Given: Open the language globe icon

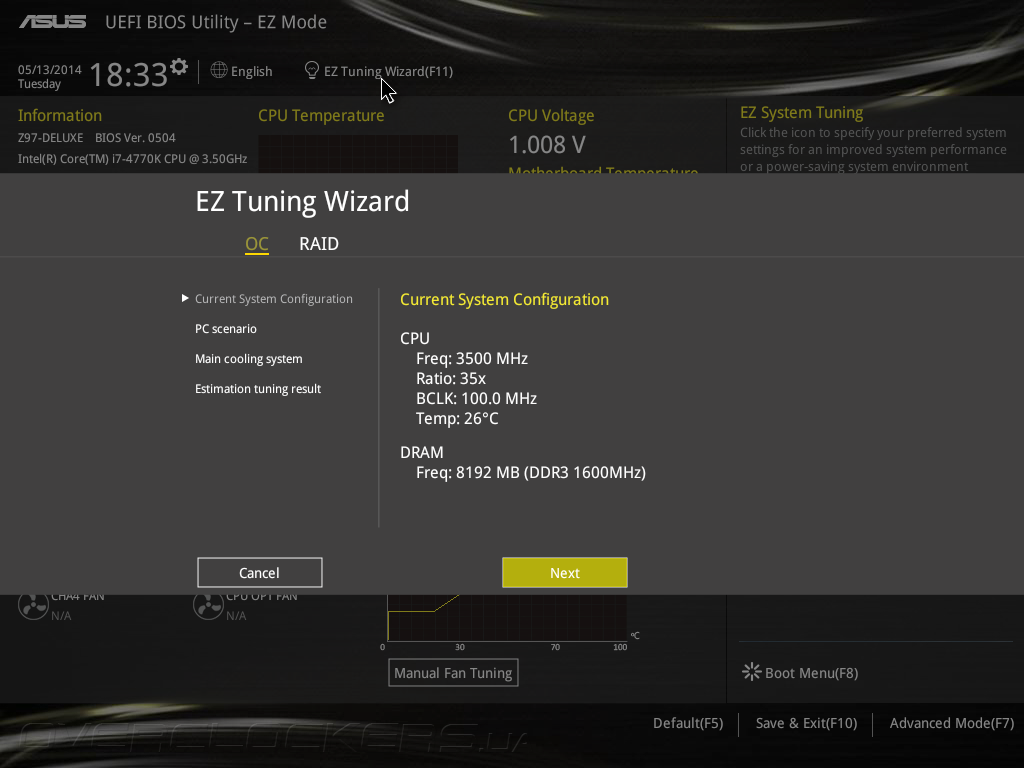Looking at the screenshot, I should click(219, 70).
